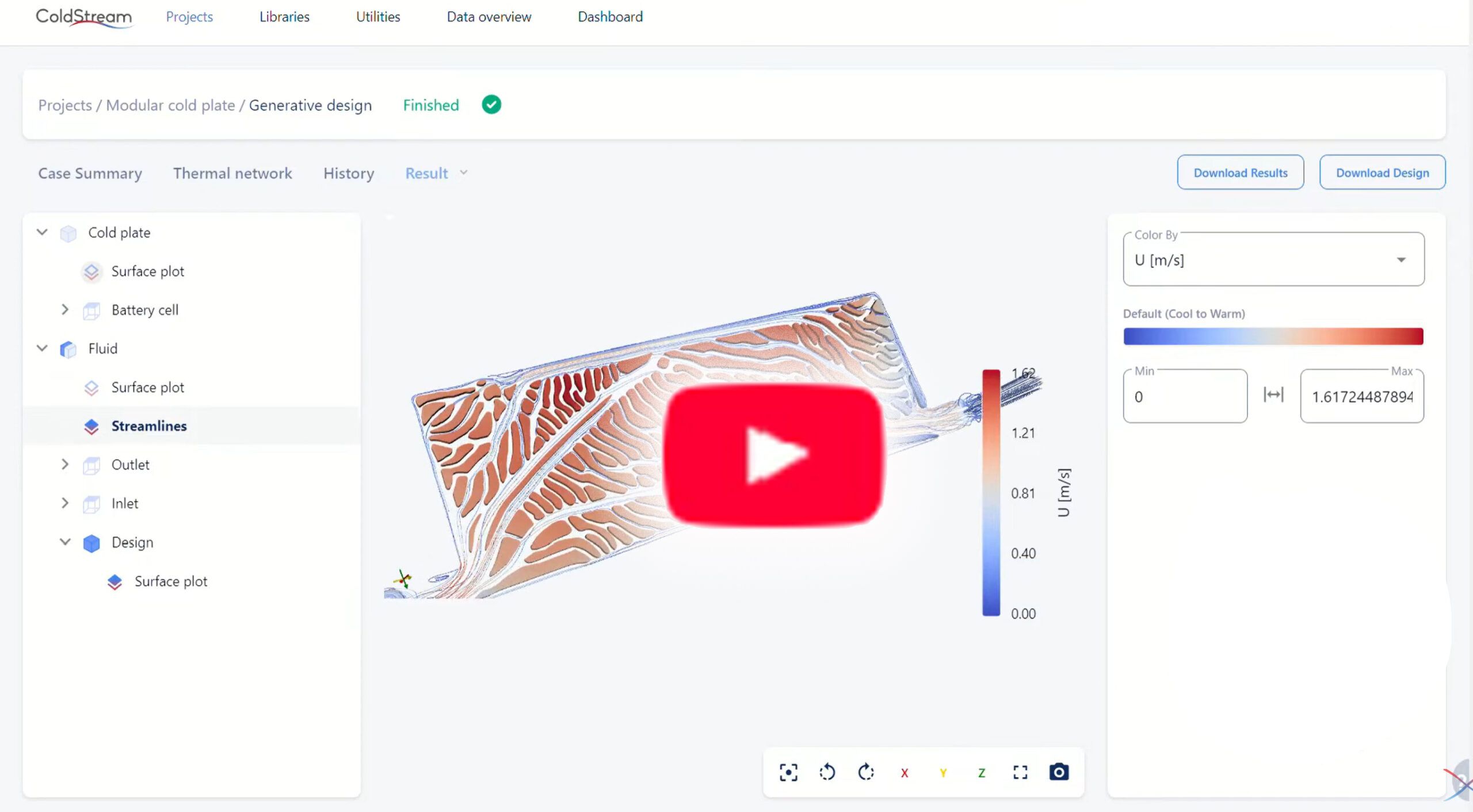Align view to Z axis
Screen dimensions: 1473x812
tap(982, 773)
